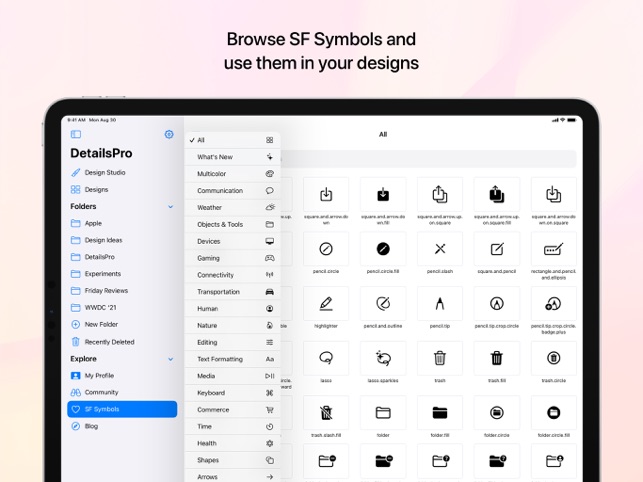
Task: Select the folder.circle symbol
Action: (497, 413)
